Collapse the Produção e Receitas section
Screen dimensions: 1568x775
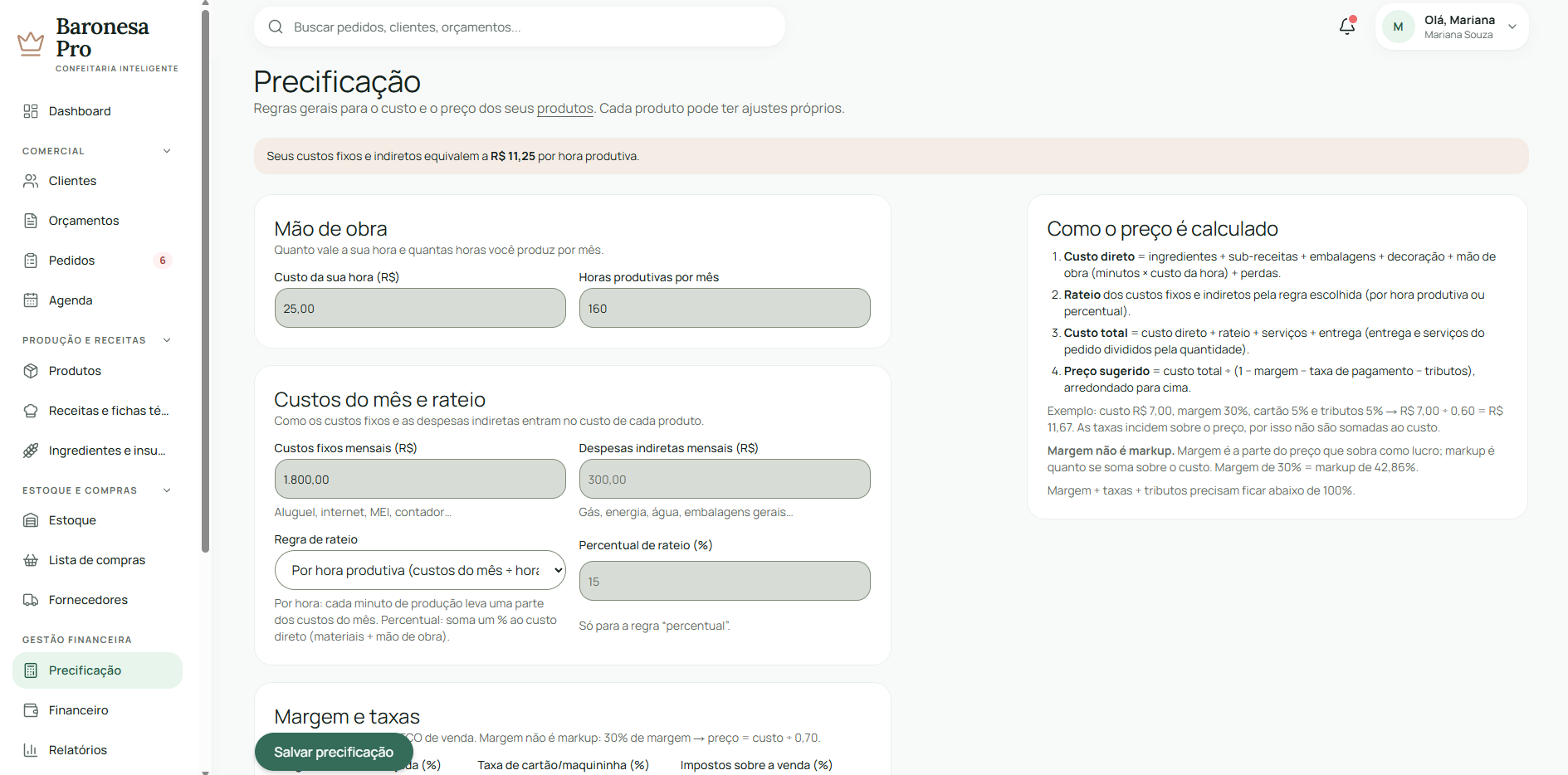click(x=167, y=340)
